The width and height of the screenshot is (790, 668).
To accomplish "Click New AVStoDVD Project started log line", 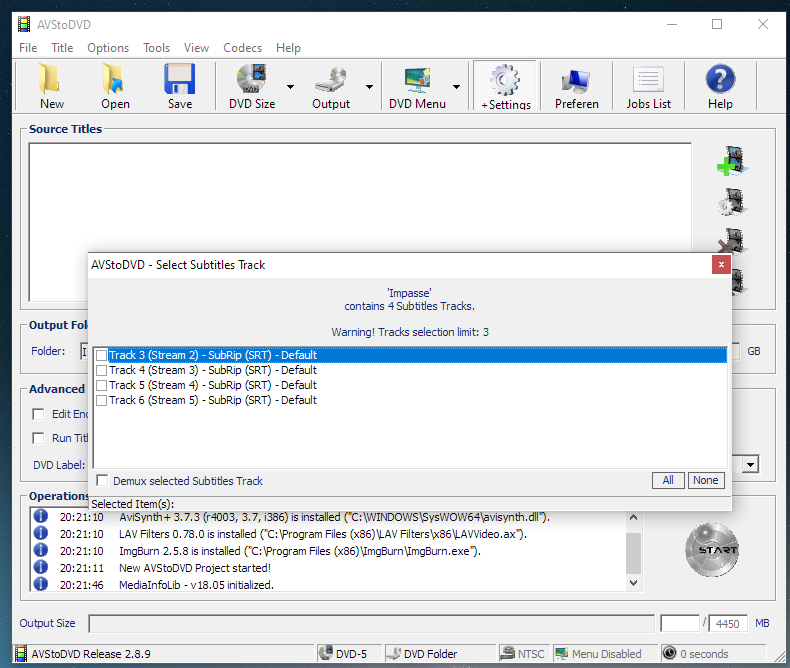I will [x=194, y=568].
